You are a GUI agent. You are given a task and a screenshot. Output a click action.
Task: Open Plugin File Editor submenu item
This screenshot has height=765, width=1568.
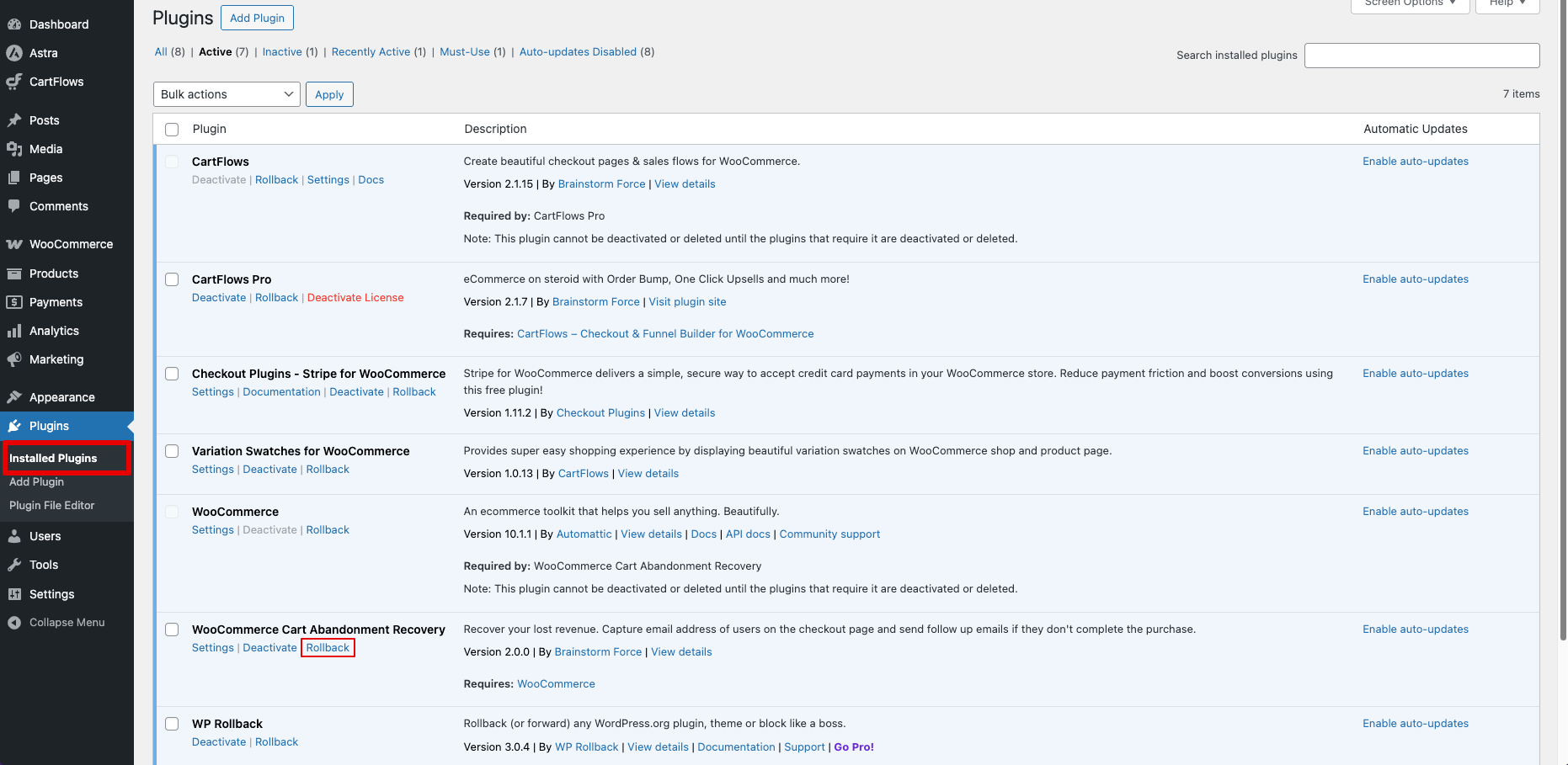(x=51, y=505)
